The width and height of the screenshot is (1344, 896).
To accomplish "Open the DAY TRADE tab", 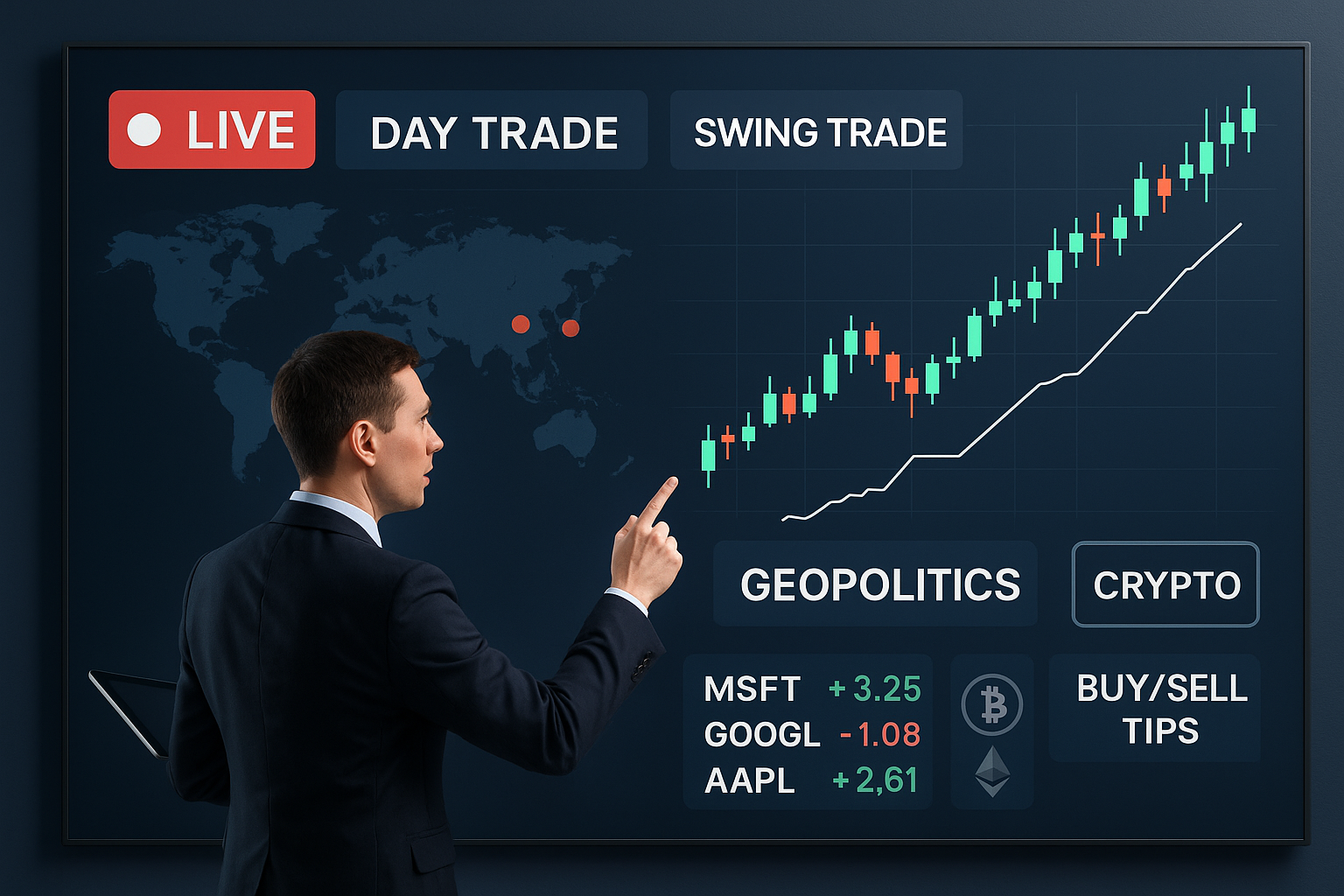I will (x=492, y=130).
